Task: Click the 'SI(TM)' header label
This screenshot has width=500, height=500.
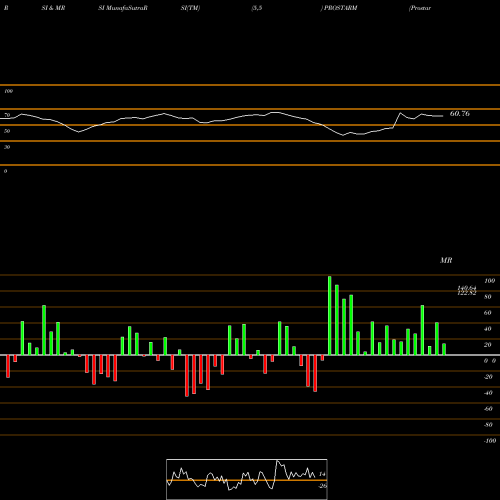Action: coord(190,8)
